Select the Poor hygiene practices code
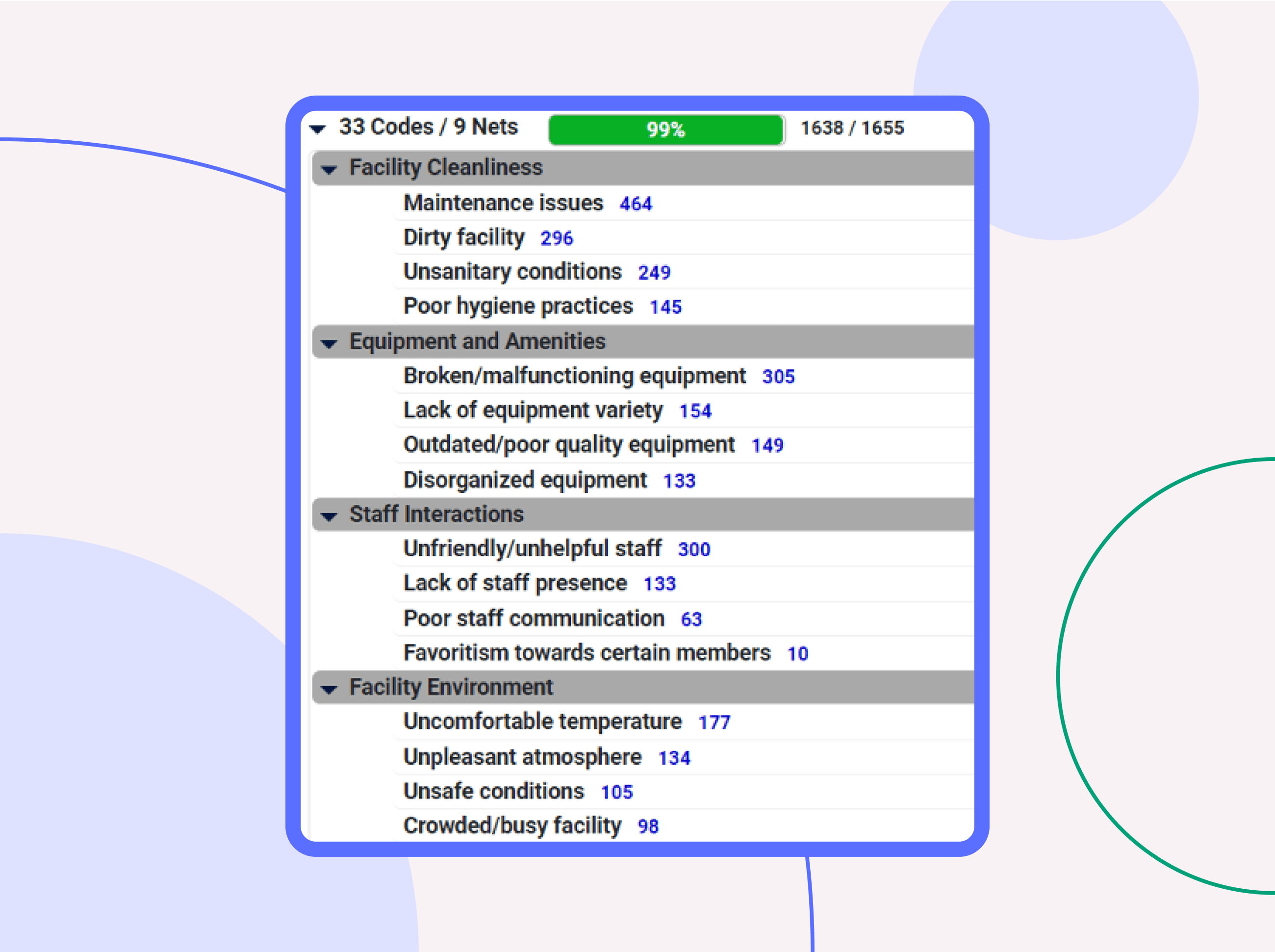The width and height of the screenshot is (1275, 952). (x=517, y=306)
